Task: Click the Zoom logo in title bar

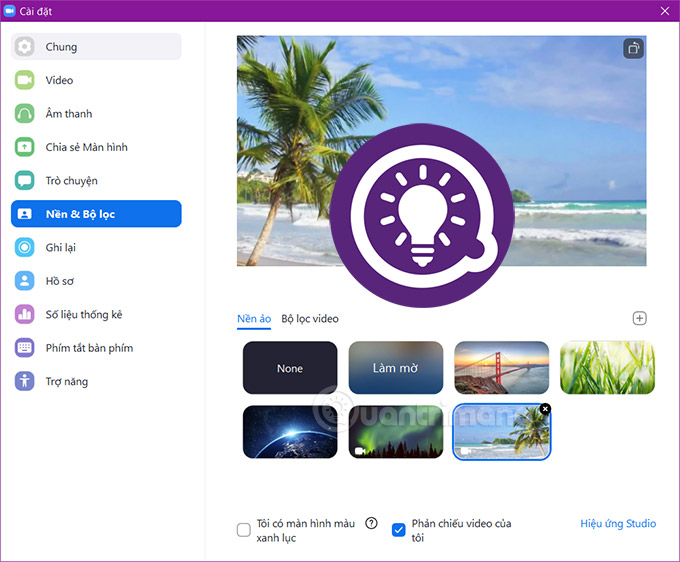Action: [9, 11]
